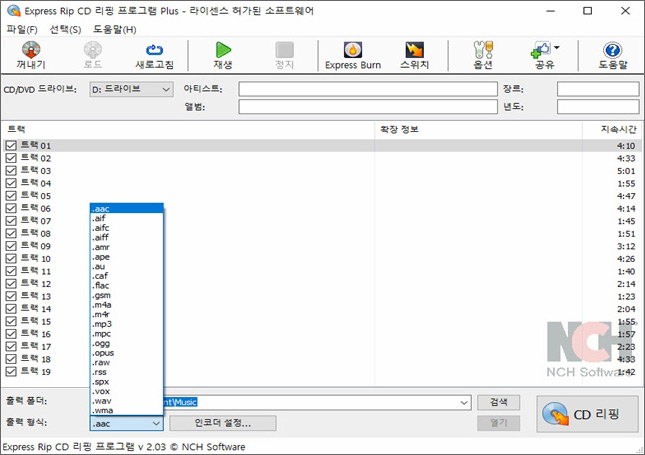This screenshot has height=455, width=645.
Task: Select the 트랙 12 row label
Action: point(36,284)
